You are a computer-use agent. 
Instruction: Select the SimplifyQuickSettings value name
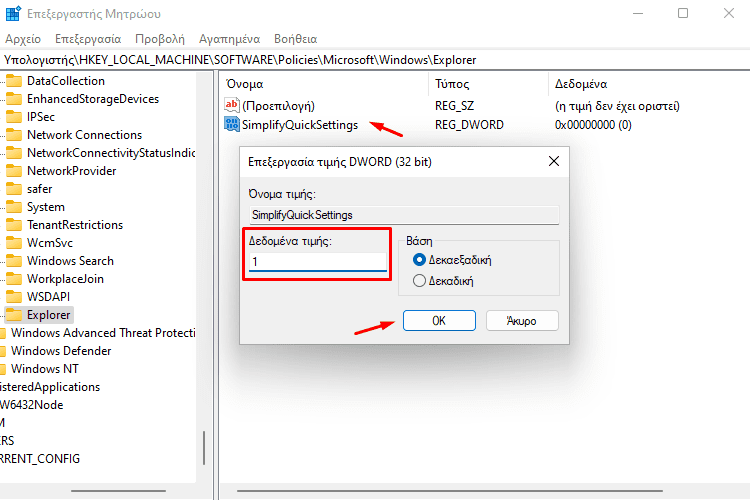pyautogui.click(x=300, y=125)
